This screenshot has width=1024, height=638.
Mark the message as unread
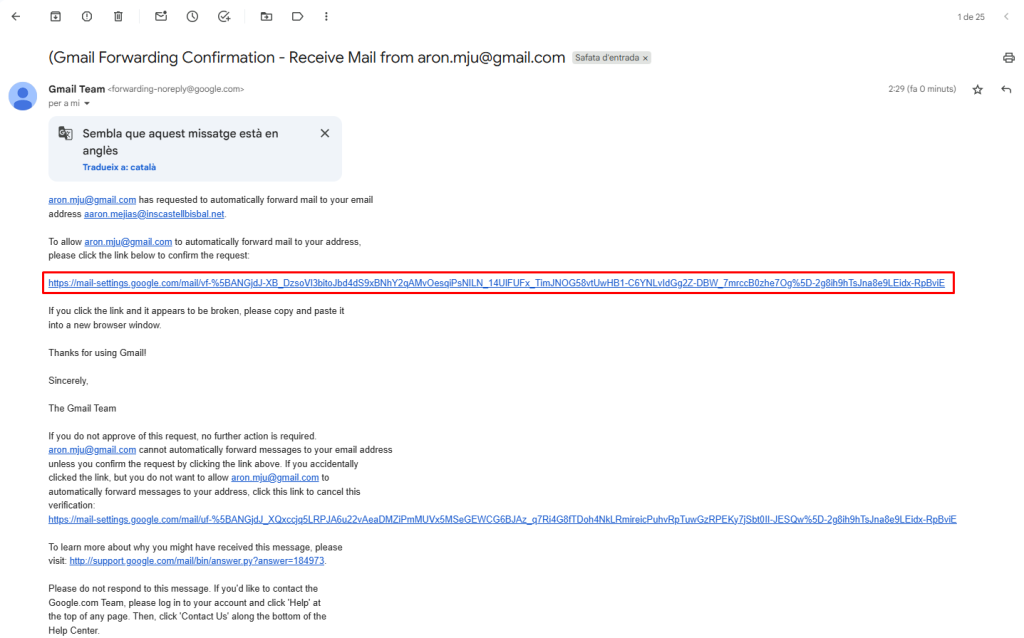(161, 17)
